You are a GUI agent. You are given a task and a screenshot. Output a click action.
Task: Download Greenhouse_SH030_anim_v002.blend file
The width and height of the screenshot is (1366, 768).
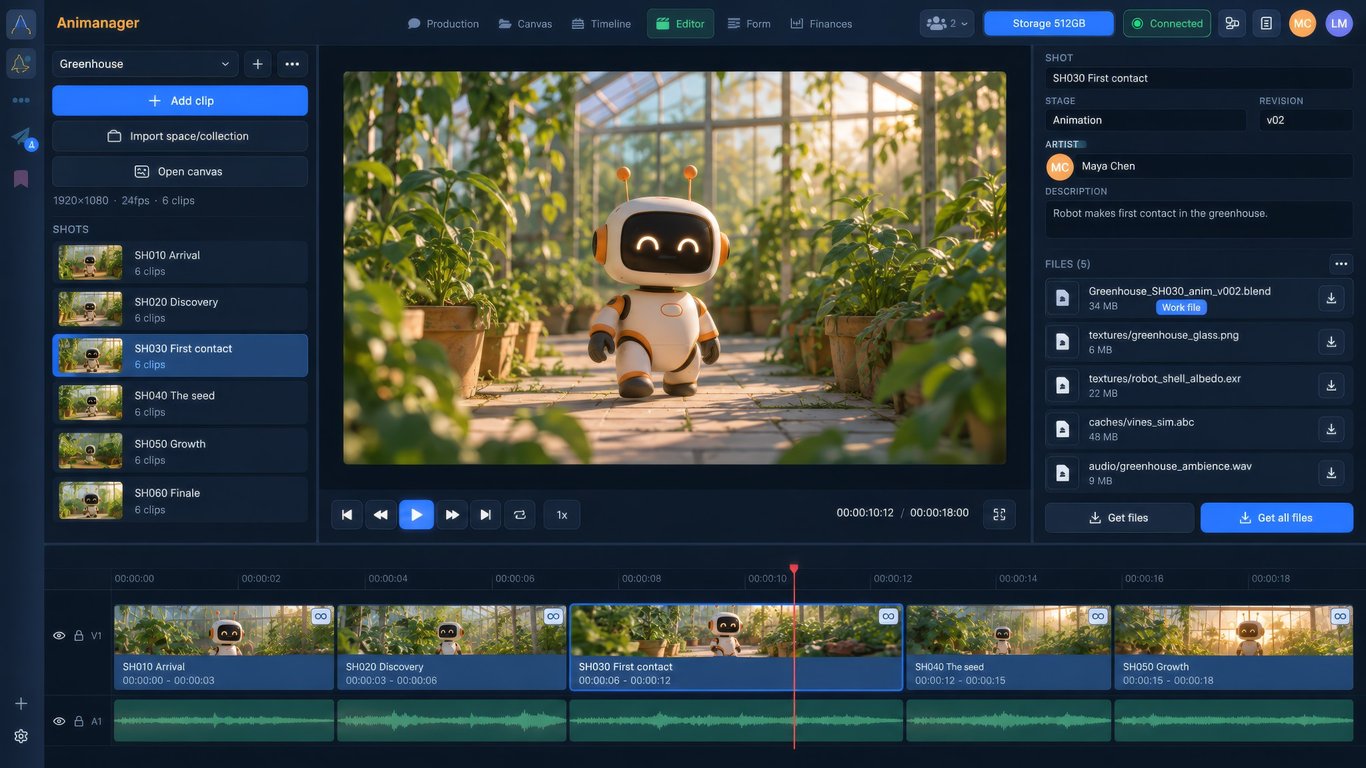tap(1331, 298)
